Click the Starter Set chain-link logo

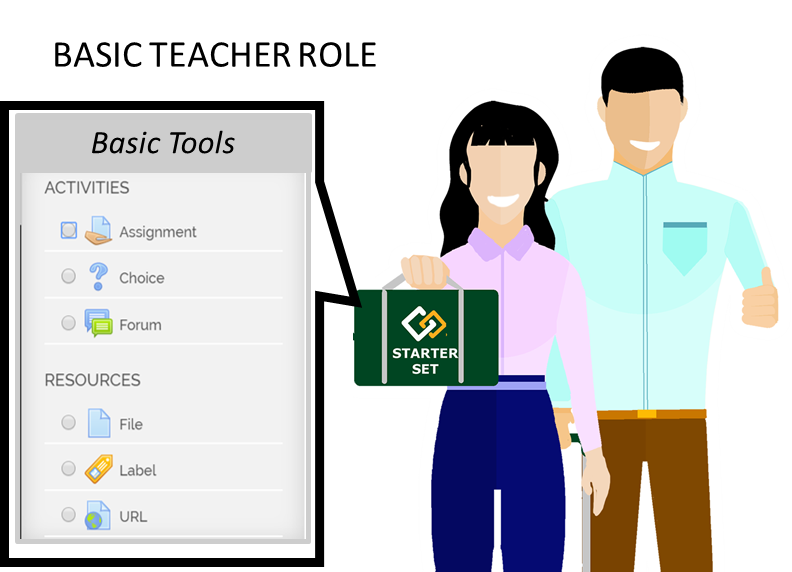pyautogui.click(x=424, y=323)
